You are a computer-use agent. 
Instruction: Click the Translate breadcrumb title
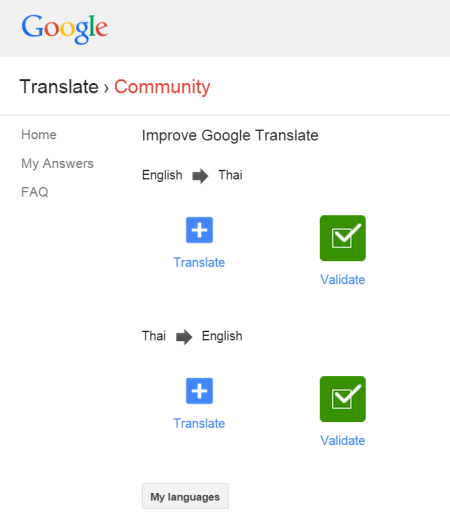pyautogui.click(x=59, y=87)
